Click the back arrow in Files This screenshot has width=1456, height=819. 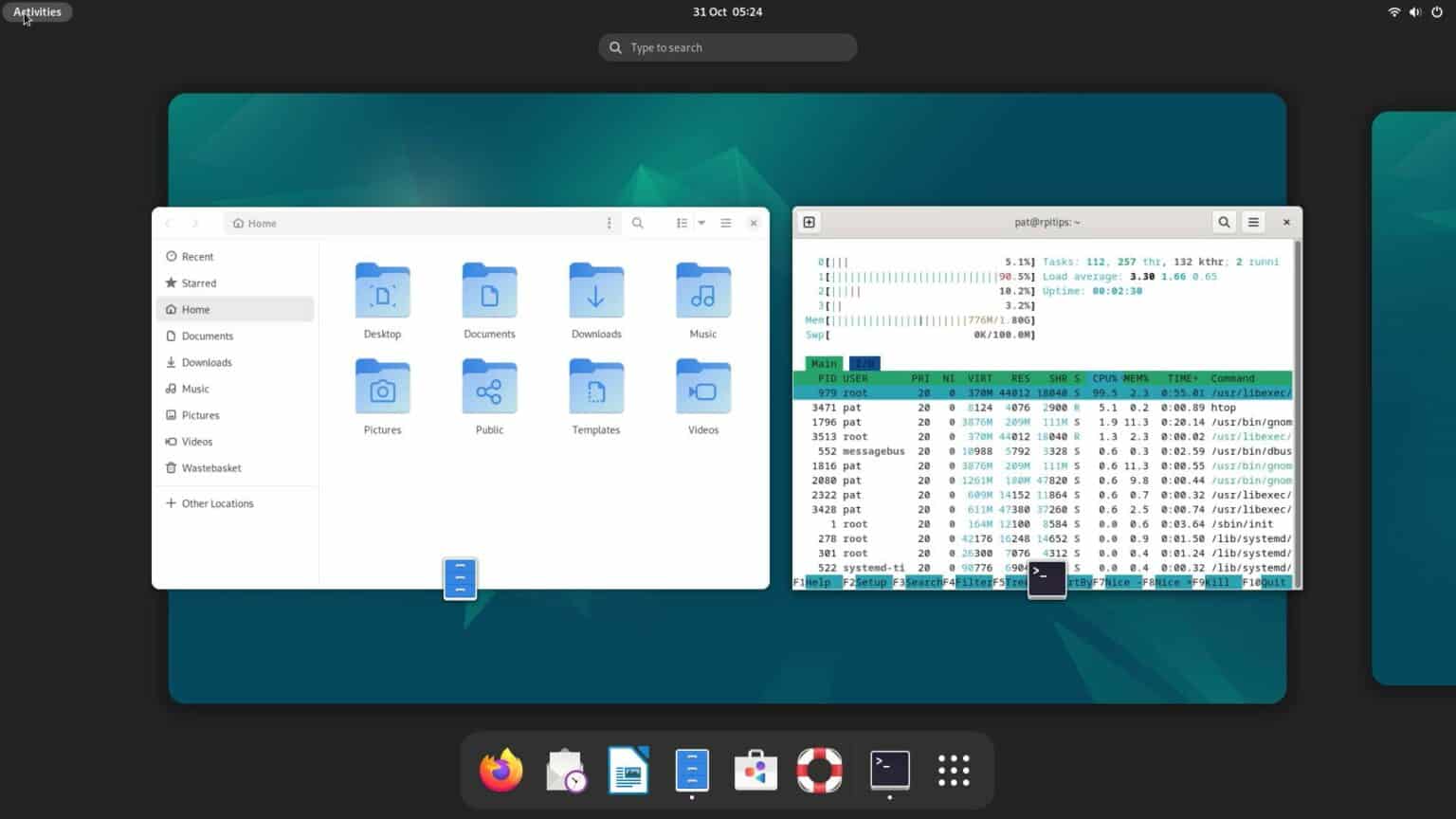(x=168, y=223)
